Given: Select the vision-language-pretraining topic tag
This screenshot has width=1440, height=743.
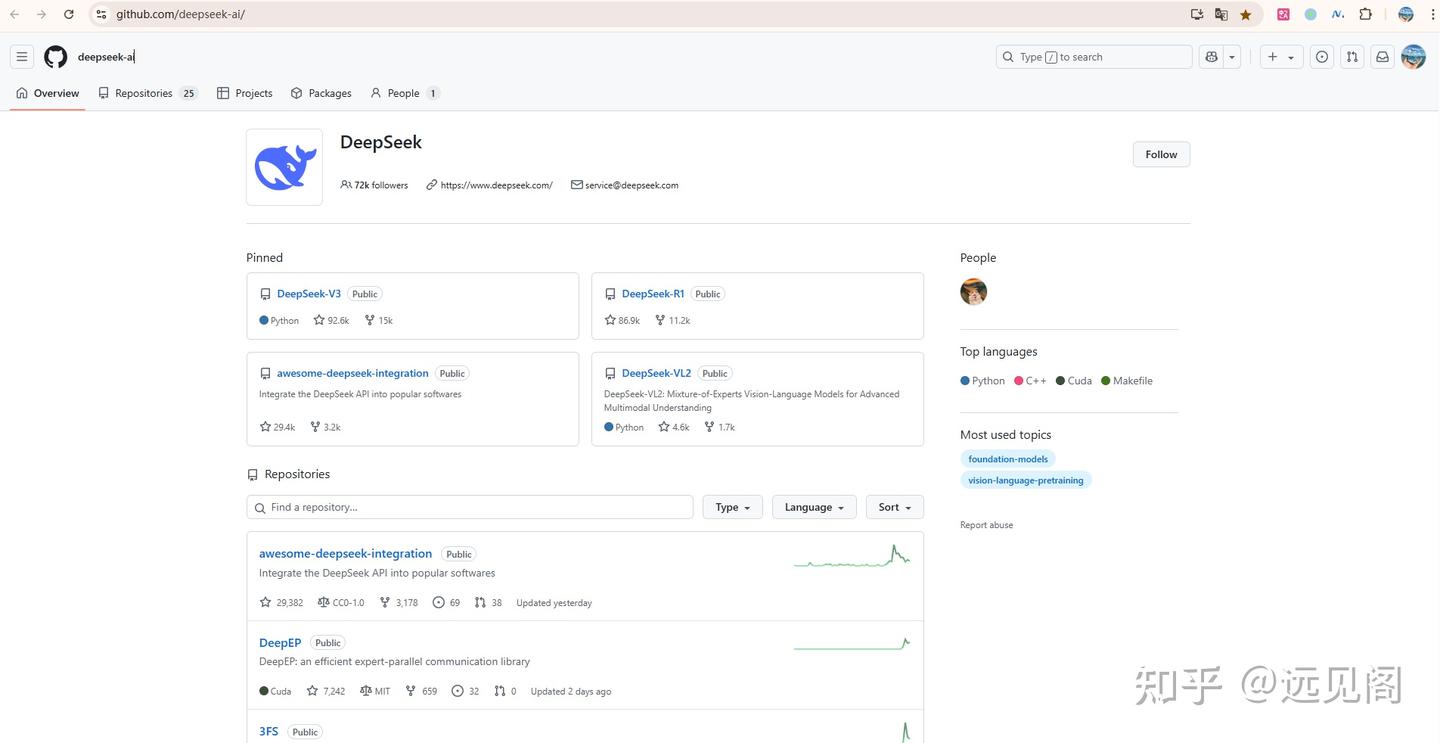Looking at the screenshot, I should pyautogui.click(x=1026, y=480).
